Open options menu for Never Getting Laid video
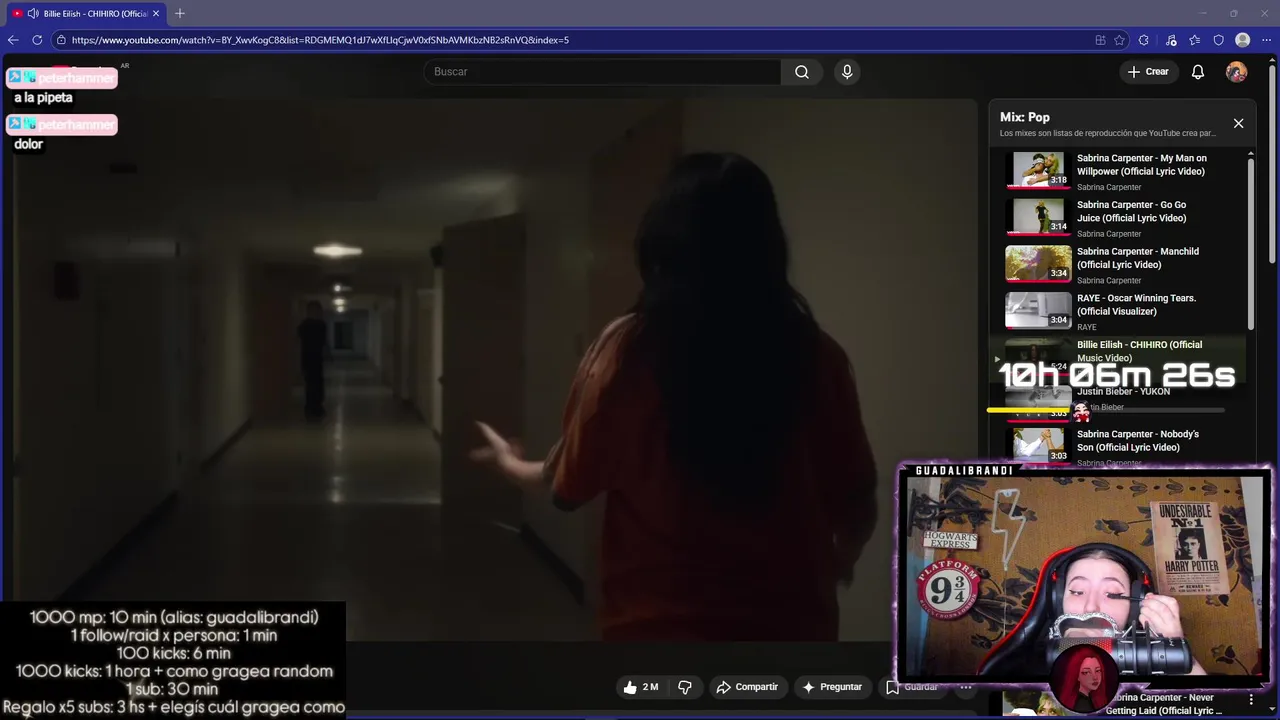Image resolution: width=1280 pixels, height=720 pixels. tap(1251, 700)
